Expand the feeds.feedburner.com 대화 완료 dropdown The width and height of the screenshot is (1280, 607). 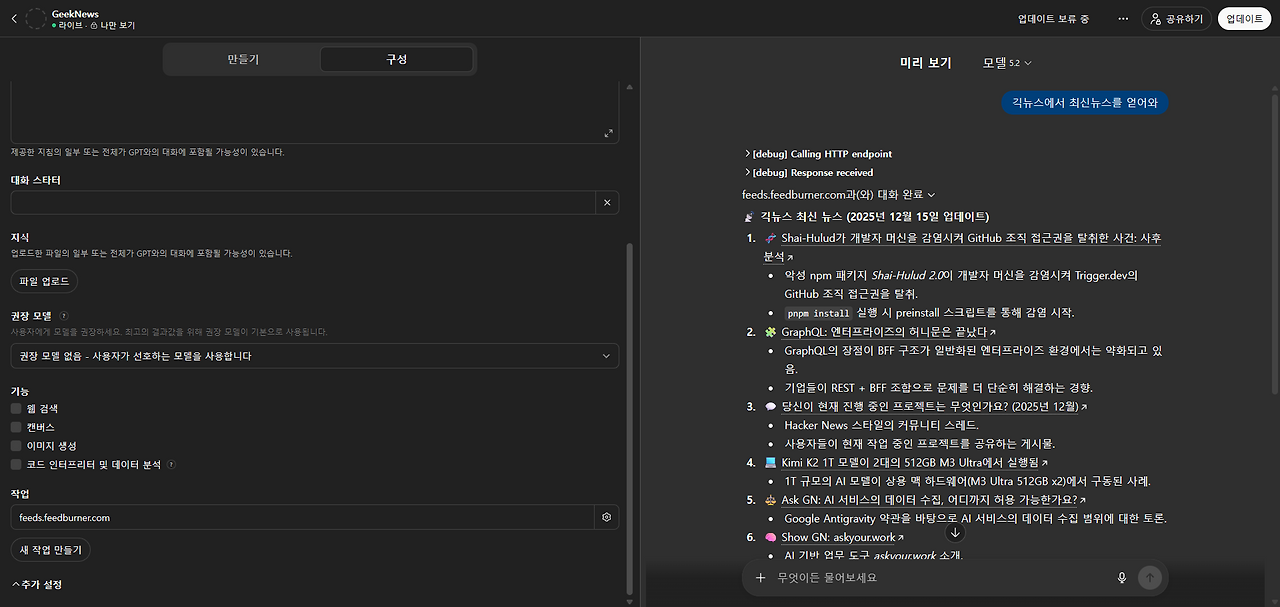(839, 194)
